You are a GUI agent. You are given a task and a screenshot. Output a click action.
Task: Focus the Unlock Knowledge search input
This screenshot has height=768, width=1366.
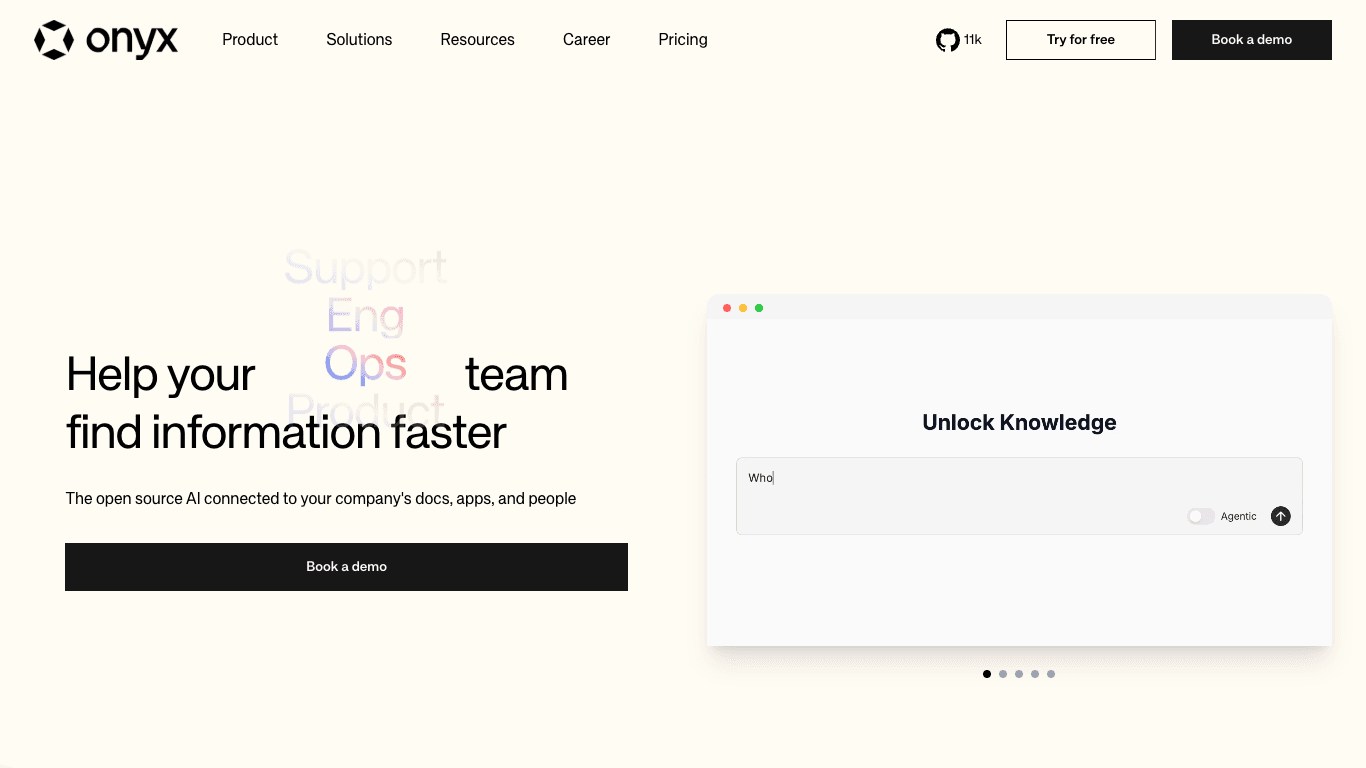(1019, 496)
